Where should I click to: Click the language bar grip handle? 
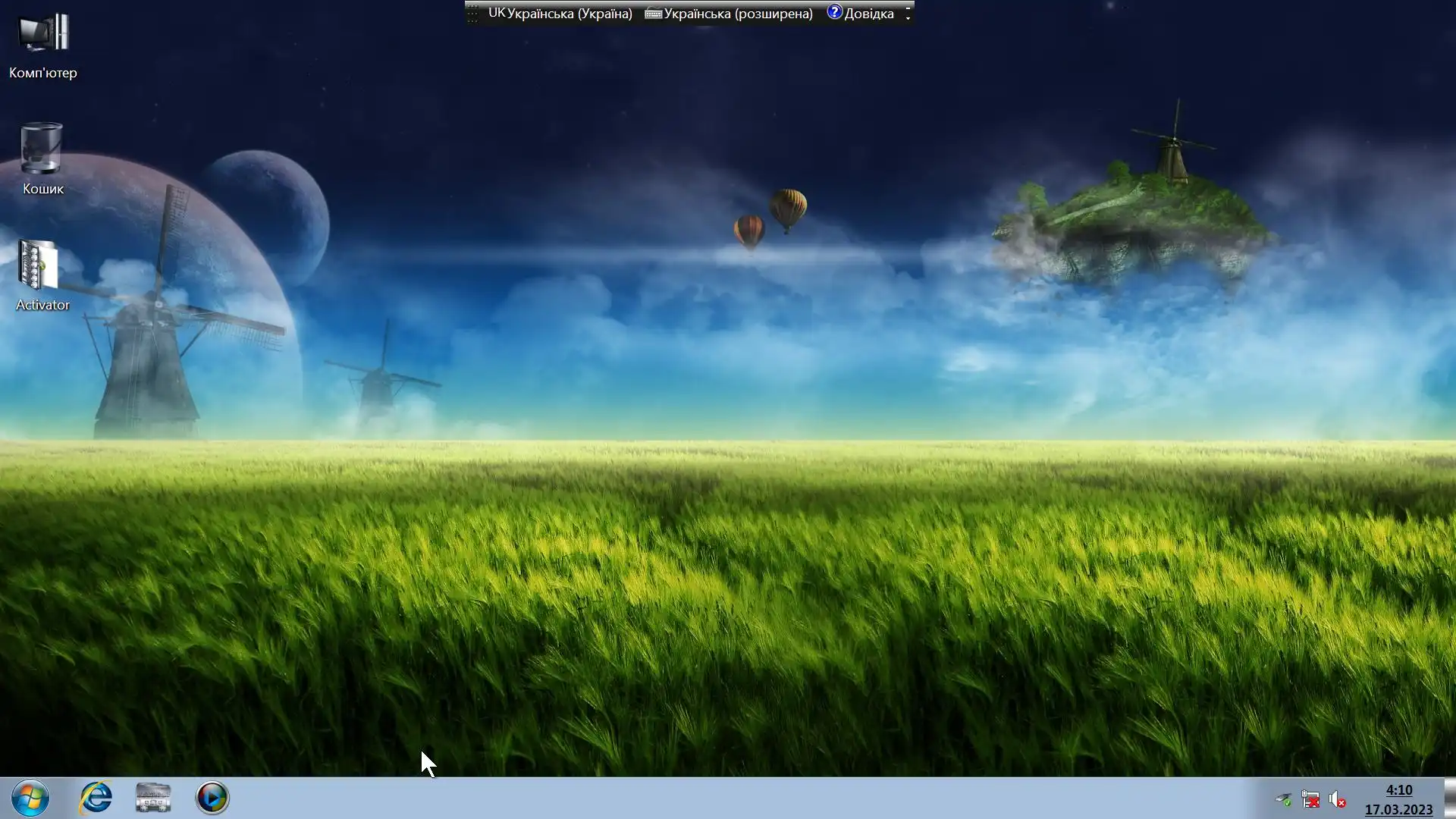[472, 14]
